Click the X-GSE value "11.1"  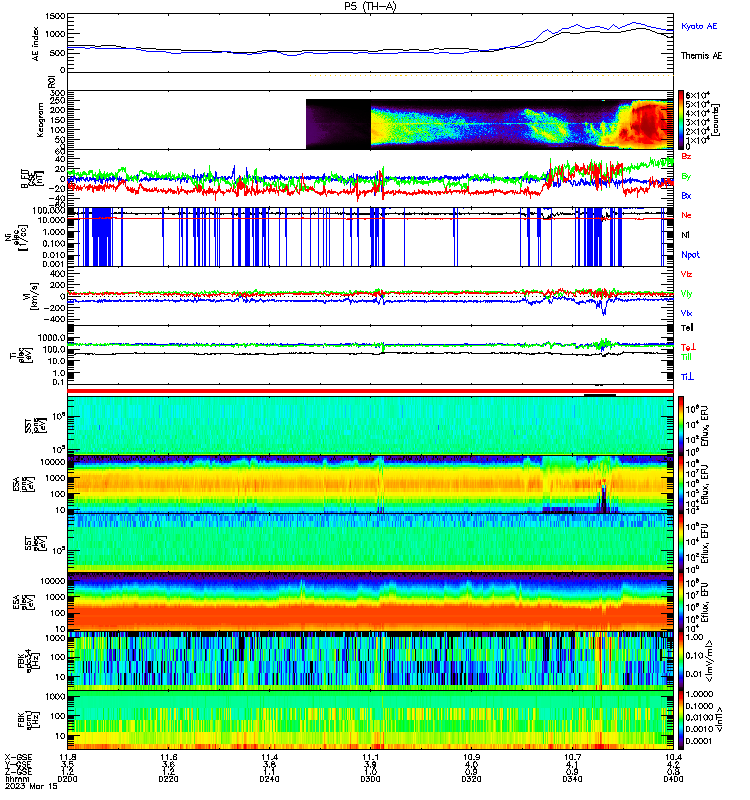pos(370,757)
